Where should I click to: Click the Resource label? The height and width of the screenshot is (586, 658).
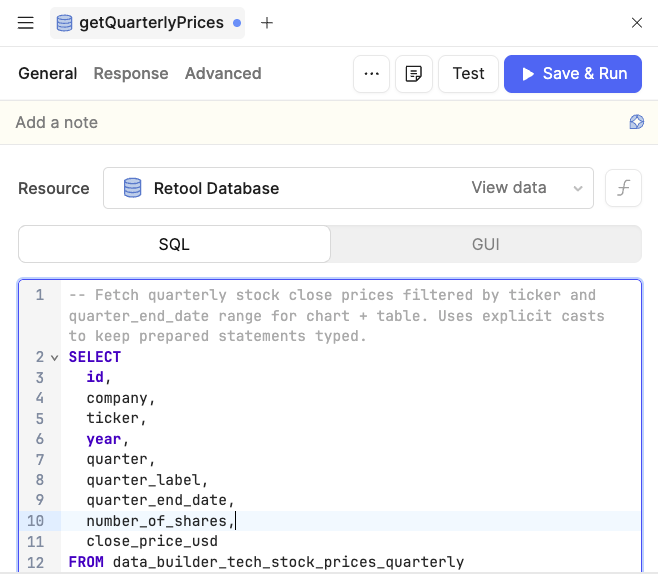pos(54,188)
